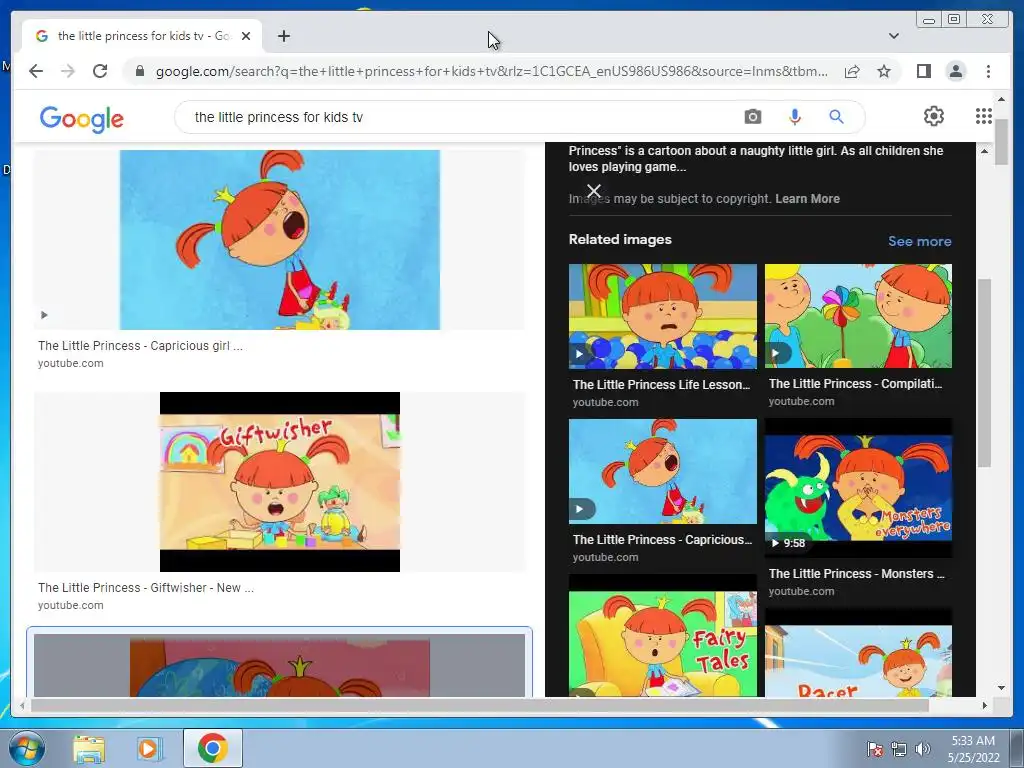The height and width of the screenshot is (768, 1024).
Task: Select the Google search results tab
Action: (x=142, y=36)
